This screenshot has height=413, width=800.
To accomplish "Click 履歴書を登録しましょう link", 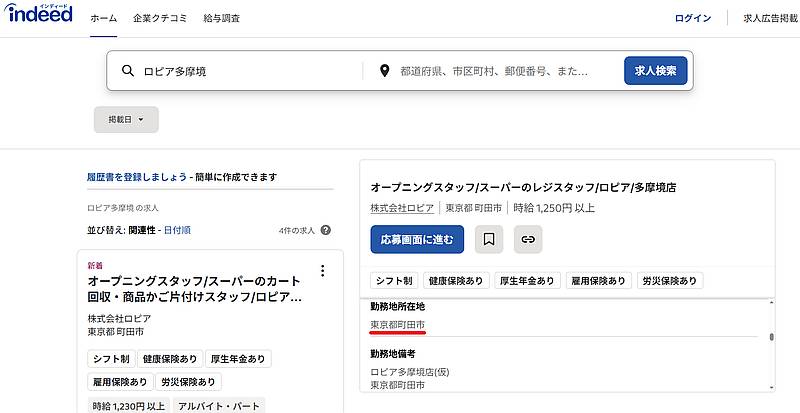I will [137, 177].
